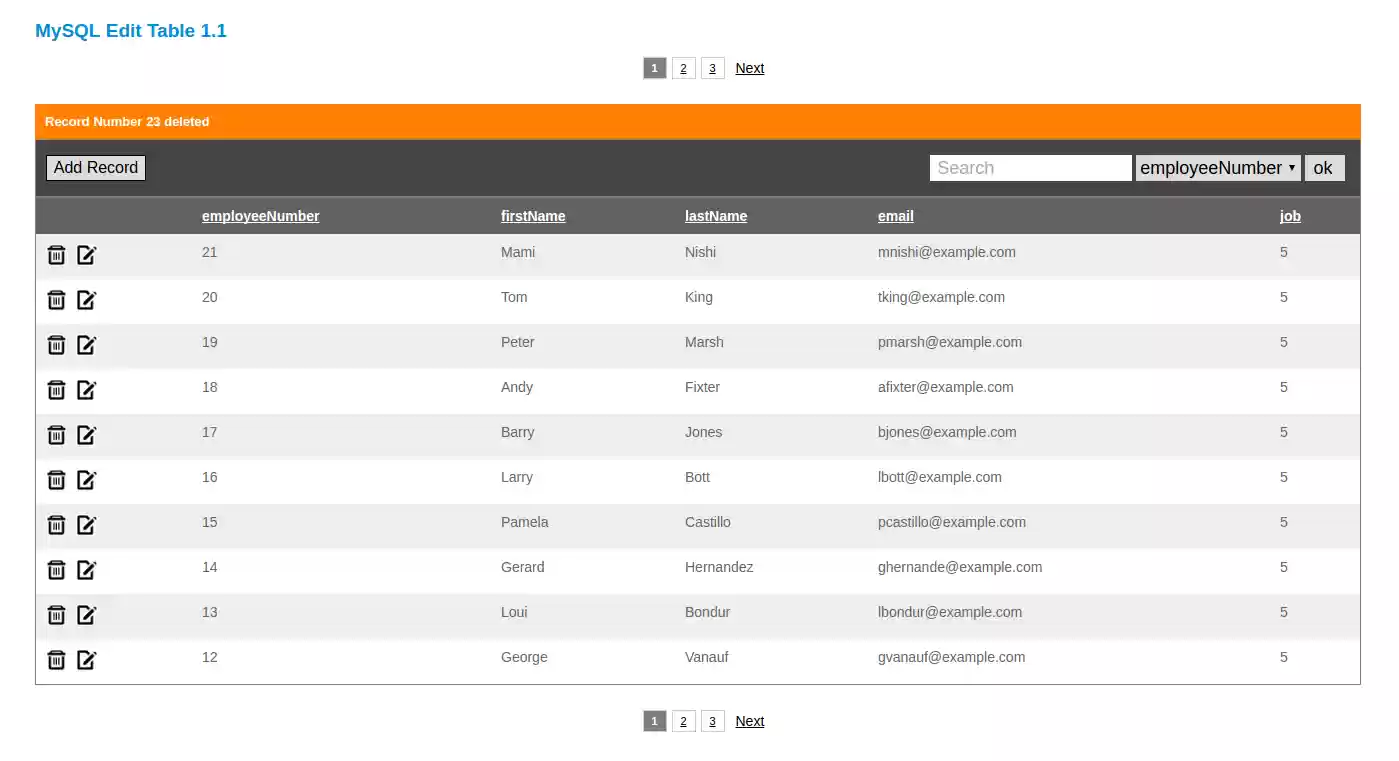This screenshot has height=761, width=1399.
Task: Sort the table by firstName
Action: (x=533, y=215)
